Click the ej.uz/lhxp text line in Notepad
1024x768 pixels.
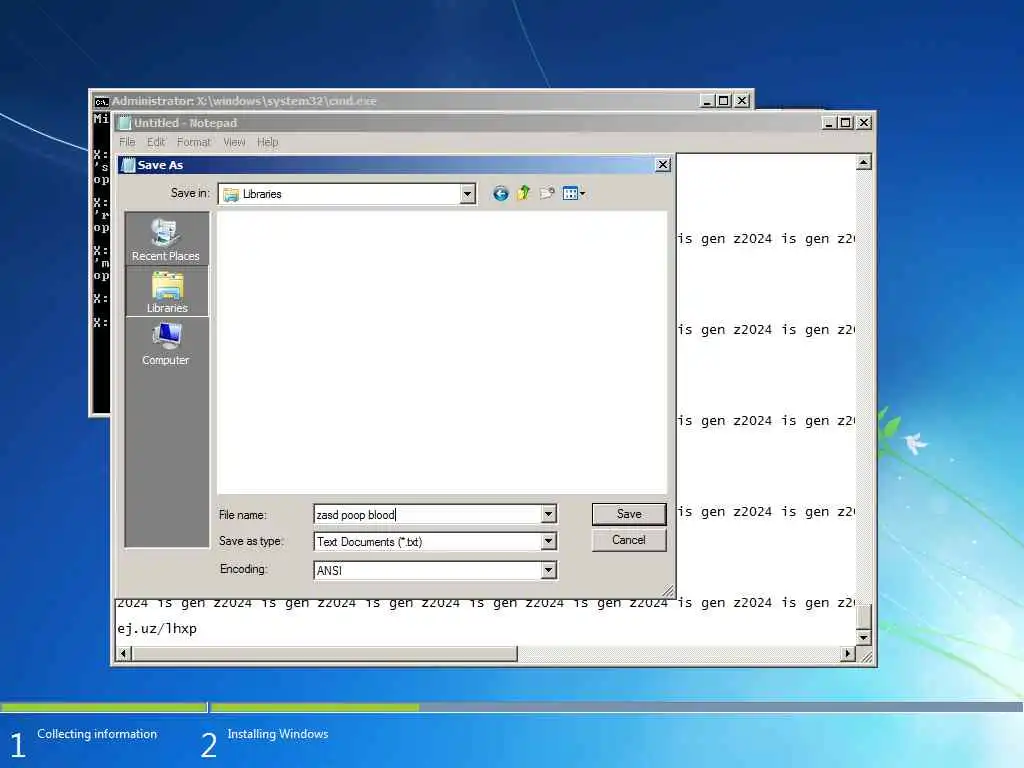[x=157, y=628]
